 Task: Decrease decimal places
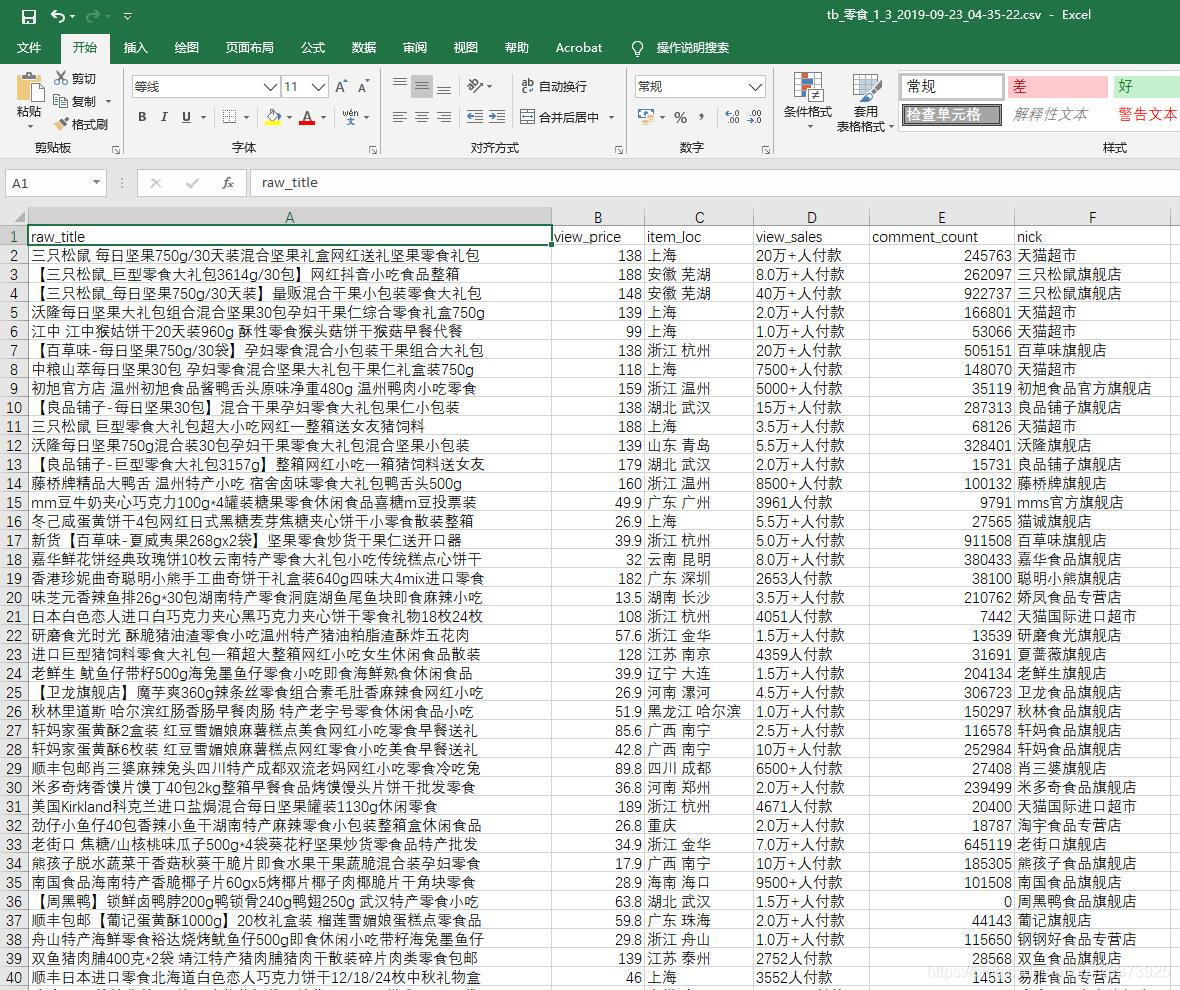coord(756,117)
